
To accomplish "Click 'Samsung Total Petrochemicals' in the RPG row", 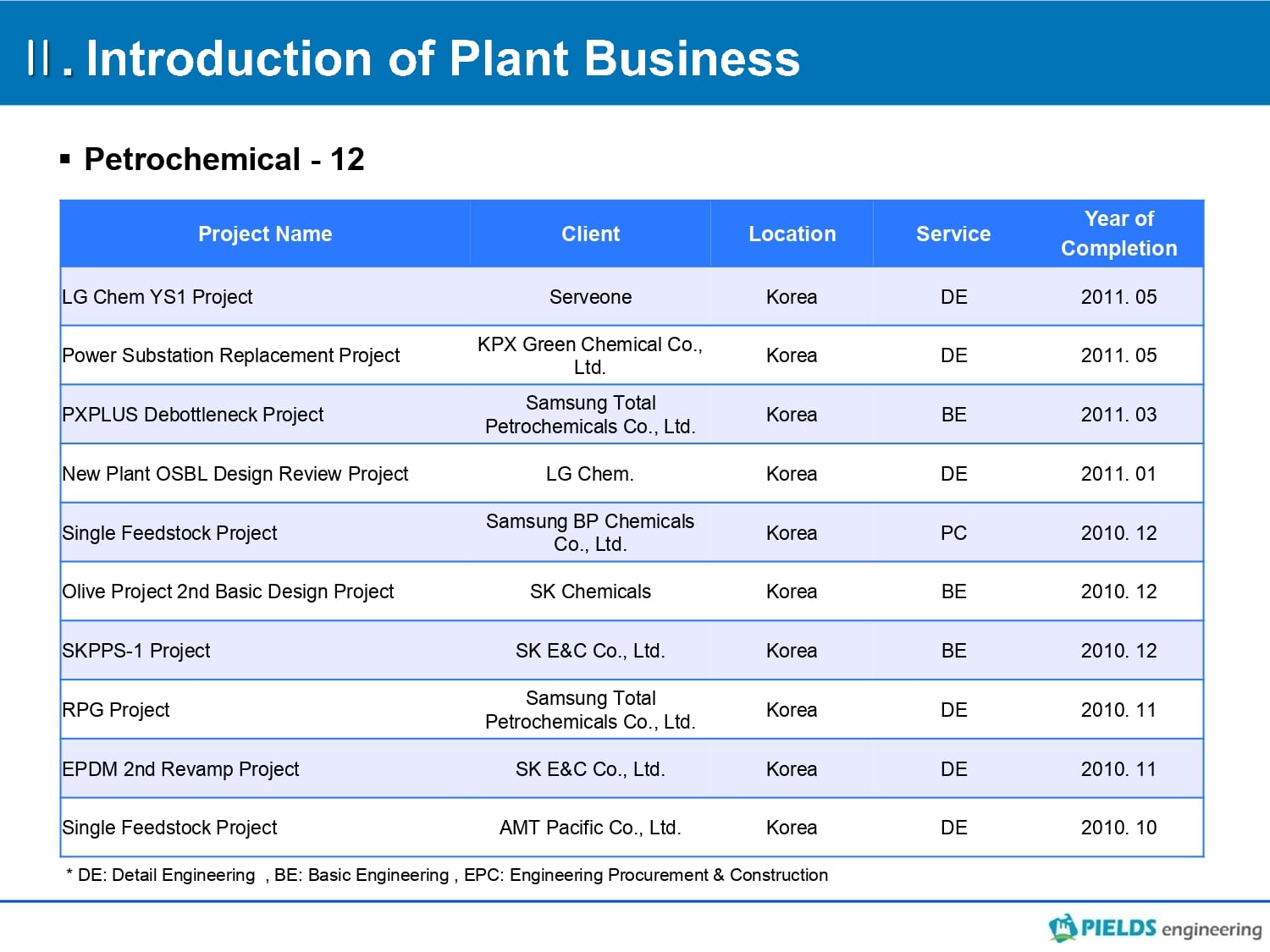I will point(590,710).
